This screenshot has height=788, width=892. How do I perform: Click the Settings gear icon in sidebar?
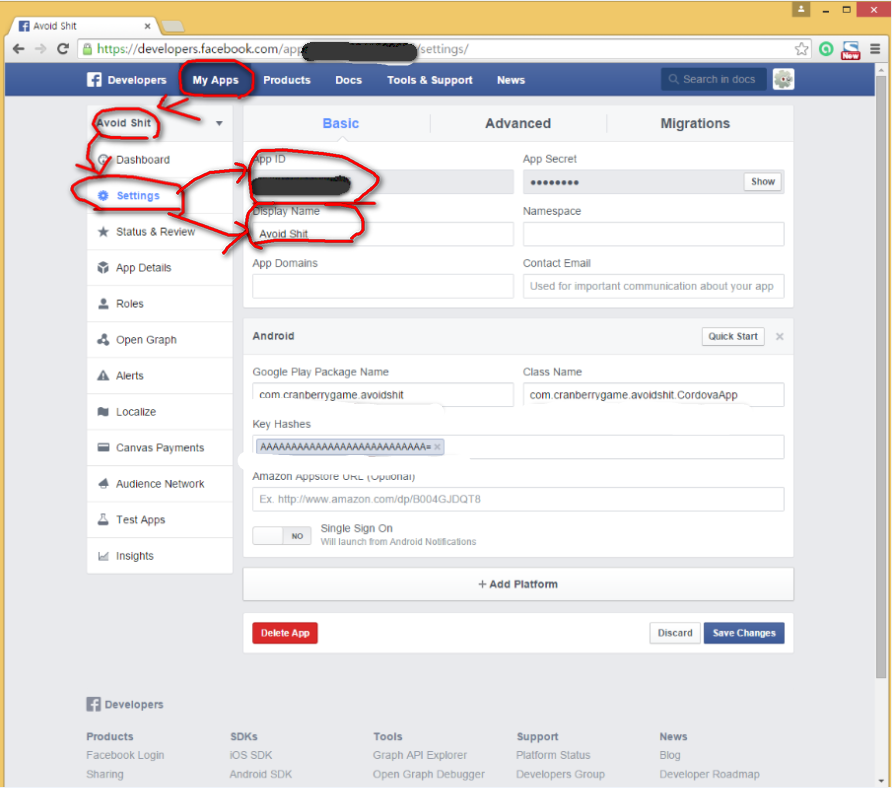103,195
